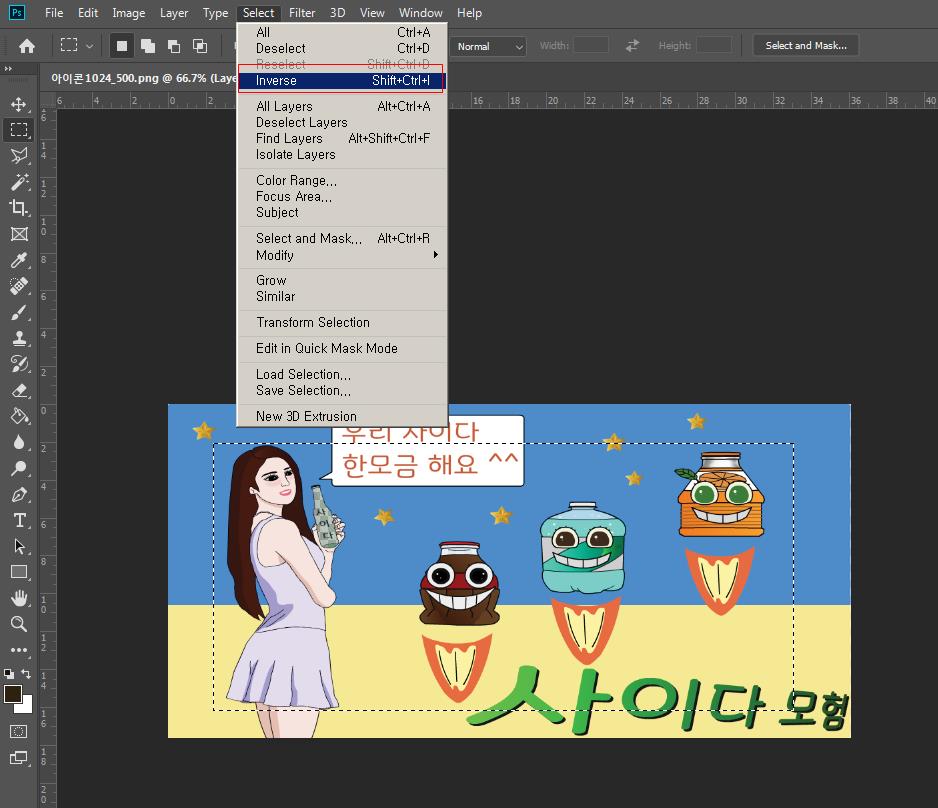The width and height of the screenshot is (938, 808).
Task: Choose Load Selection menu item
Action: point(342,374)
